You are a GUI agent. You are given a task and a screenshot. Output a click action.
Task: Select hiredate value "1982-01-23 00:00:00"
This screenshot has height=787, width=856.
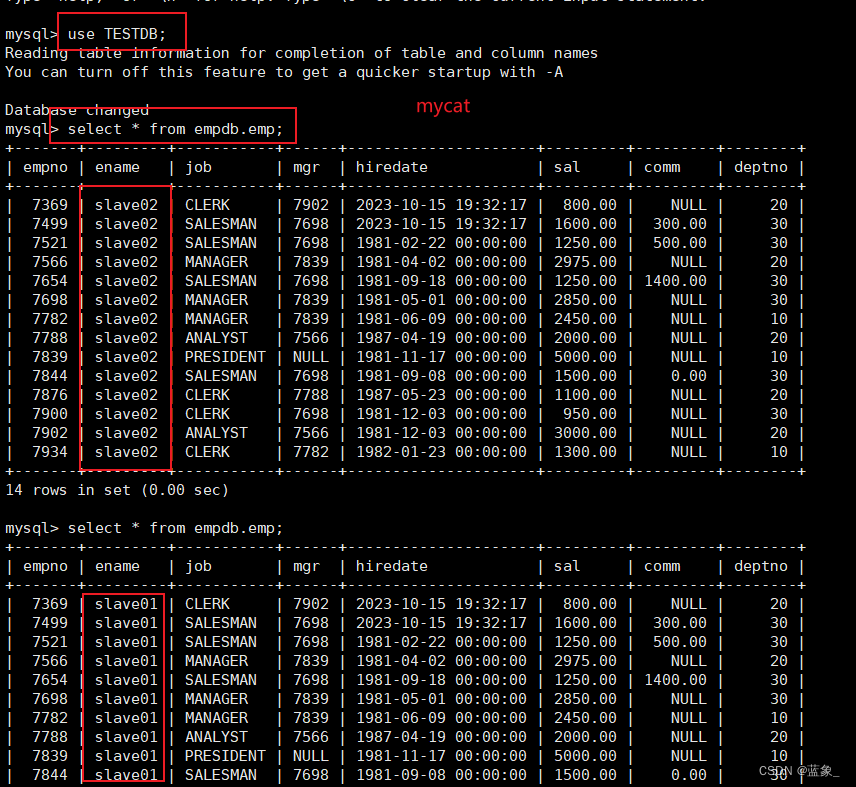point(441,452)
